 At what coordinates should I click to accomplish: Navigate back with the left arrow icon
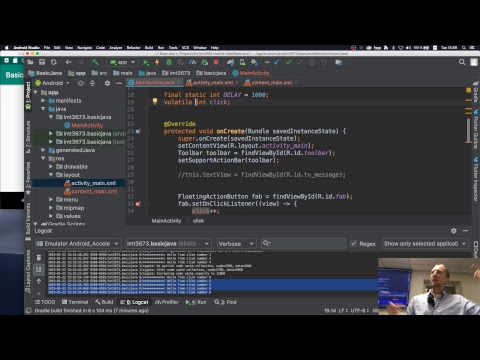click(69, 62)
